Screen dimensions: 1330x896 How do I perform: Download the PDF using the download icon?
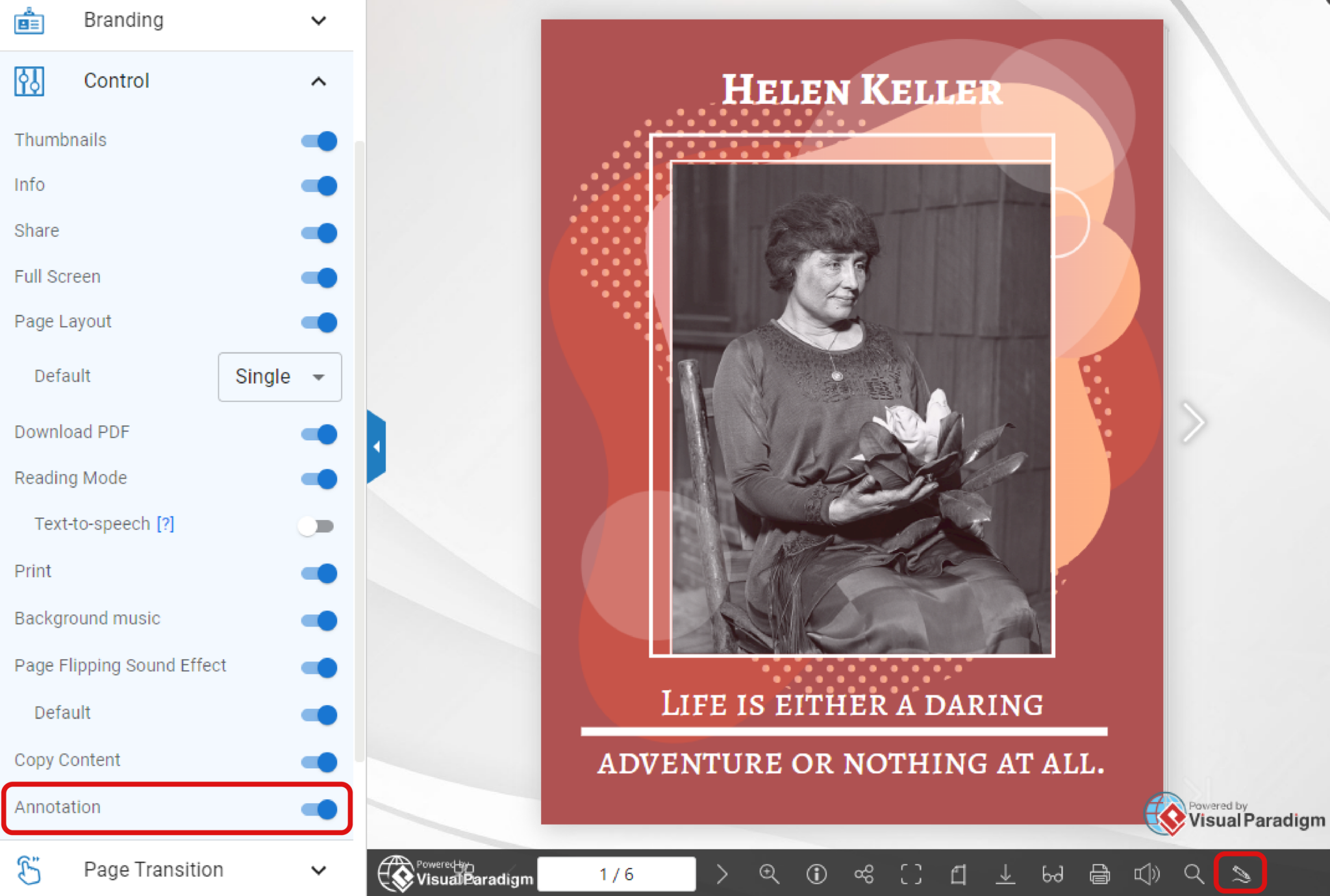[1006, 873]
